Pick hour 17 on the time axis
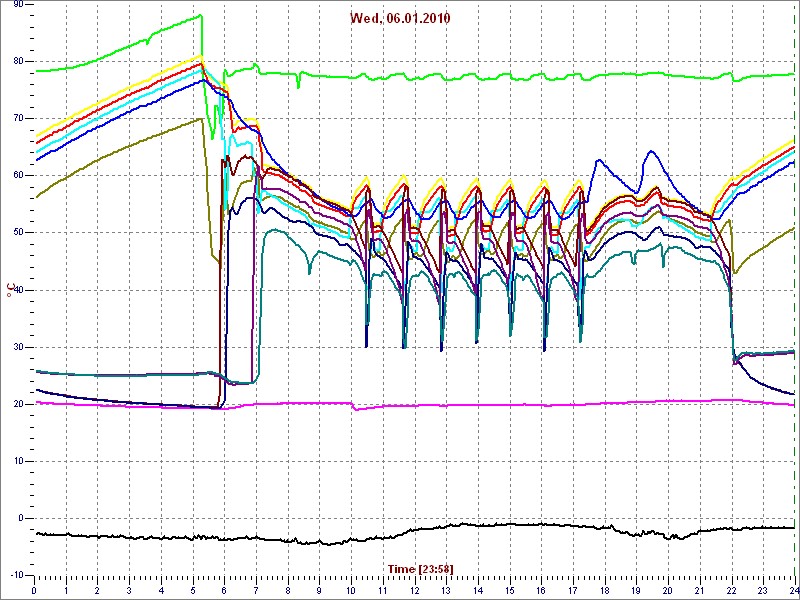The image size is (800, 600). [573, 589]
